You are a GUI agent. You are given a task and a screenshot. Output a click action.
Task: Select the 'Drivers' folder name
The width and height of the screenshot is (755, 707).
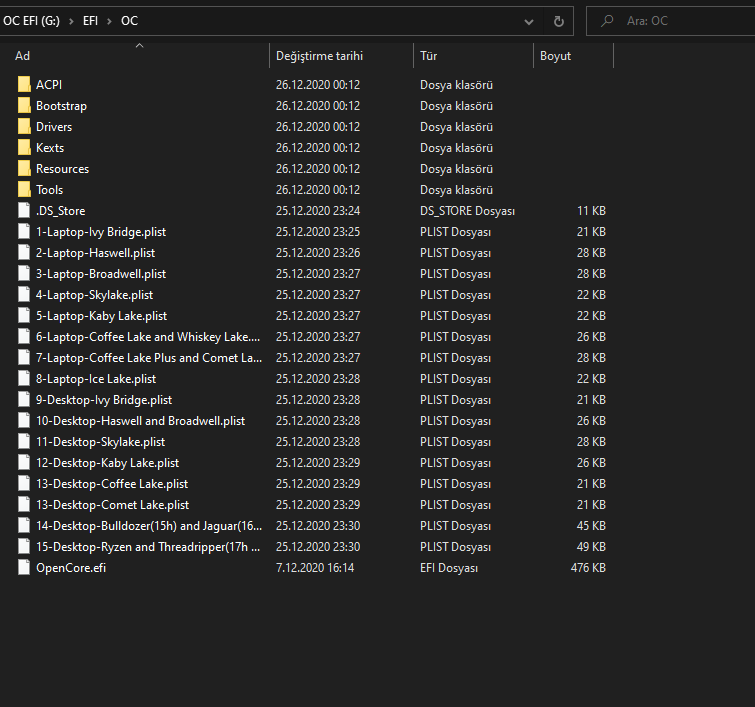(54, 127)
